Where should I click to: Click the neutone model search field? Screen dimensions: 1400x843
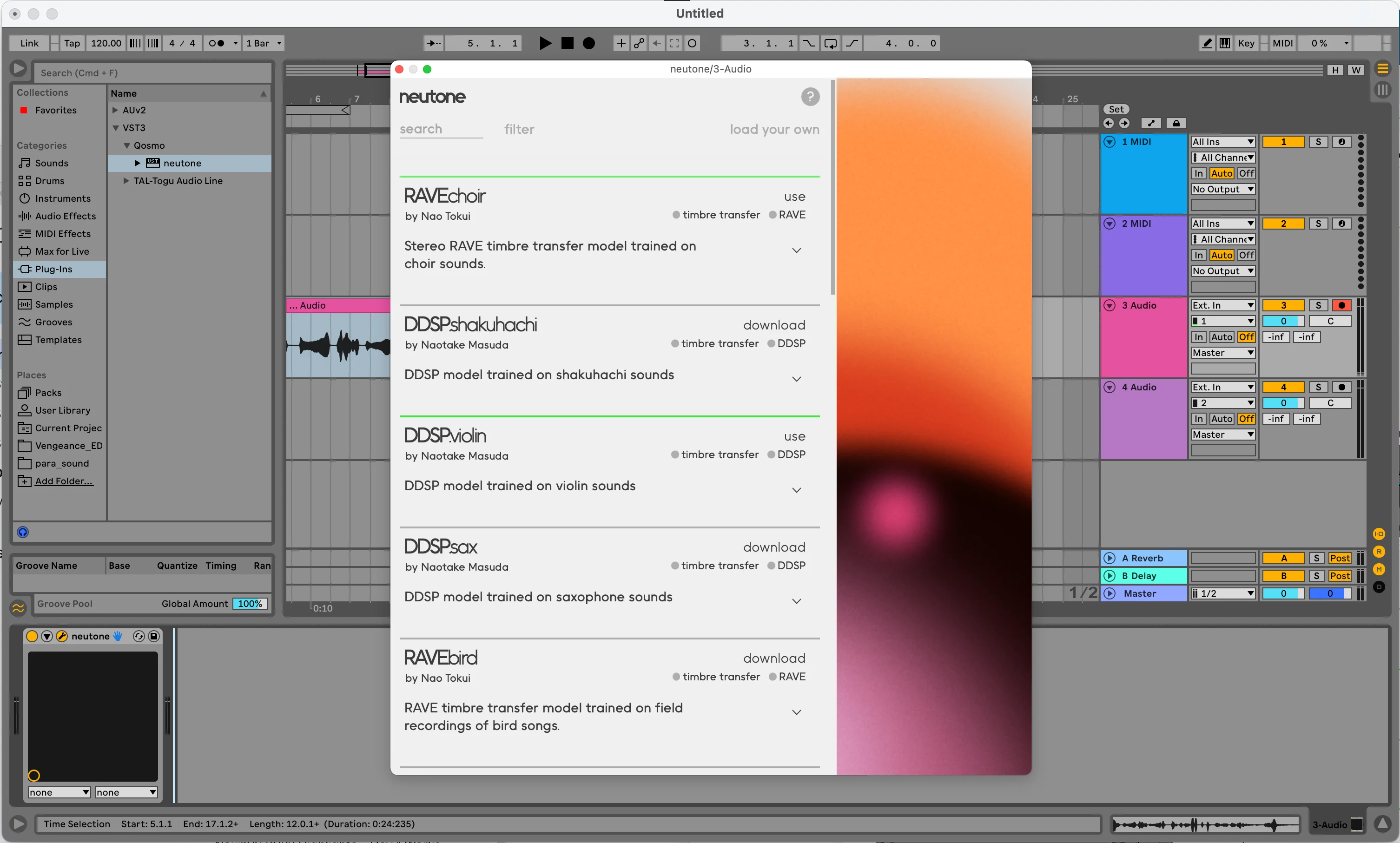point(440,130)
